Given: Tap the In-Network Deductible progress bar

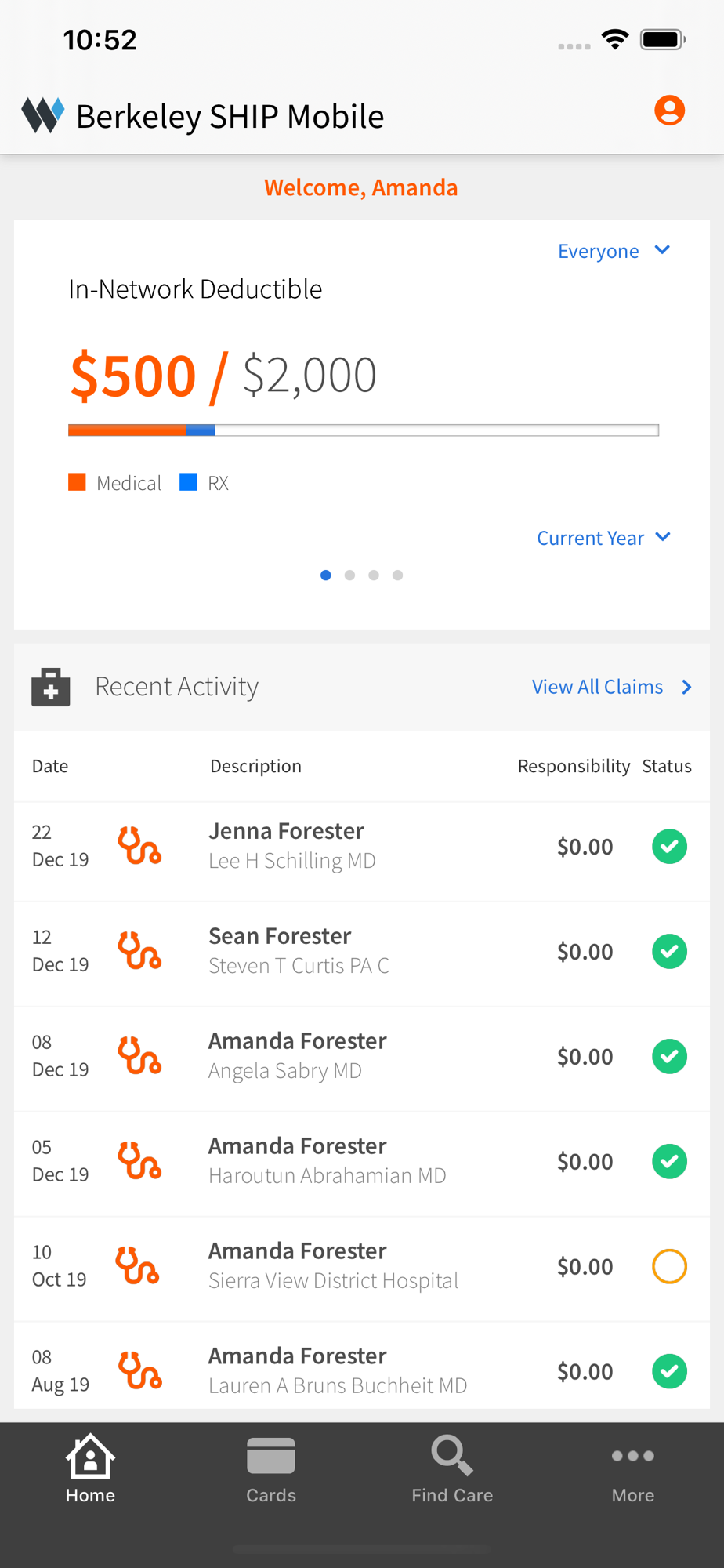Looking at the screenshot, I should (363, 430).
